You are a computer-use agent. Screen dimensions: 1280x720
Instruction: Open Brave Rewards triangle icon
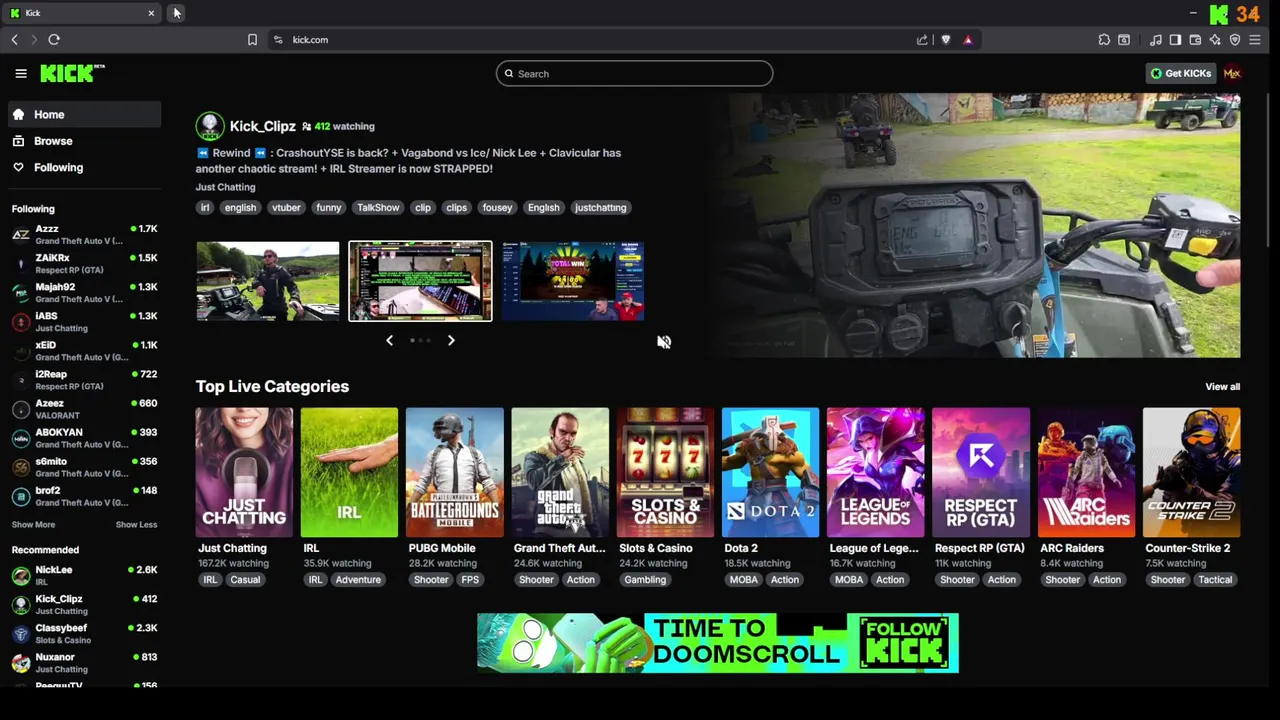tap(968, 40)
